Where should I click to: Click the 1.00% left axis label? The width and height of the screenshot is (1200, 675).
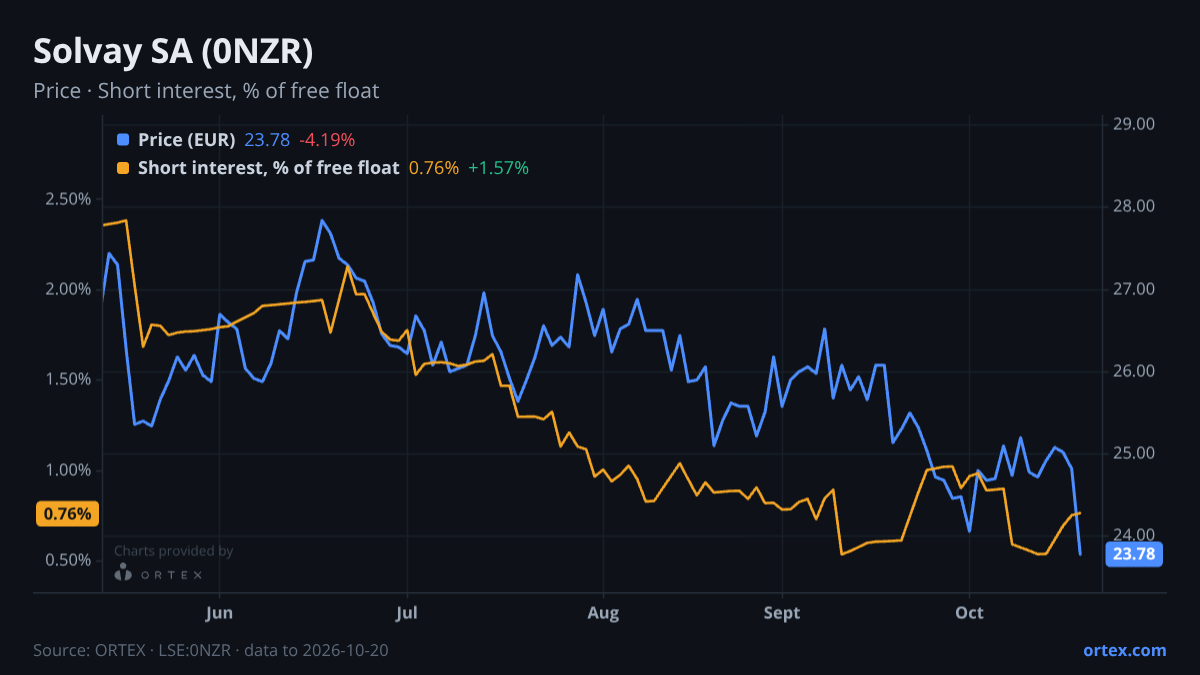tap(68, 470)
